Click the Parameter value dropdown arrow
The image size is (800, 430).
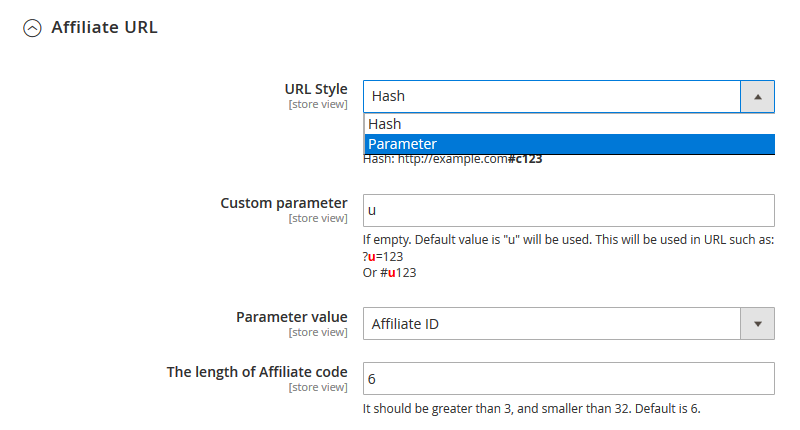click(x=757, y=324)
